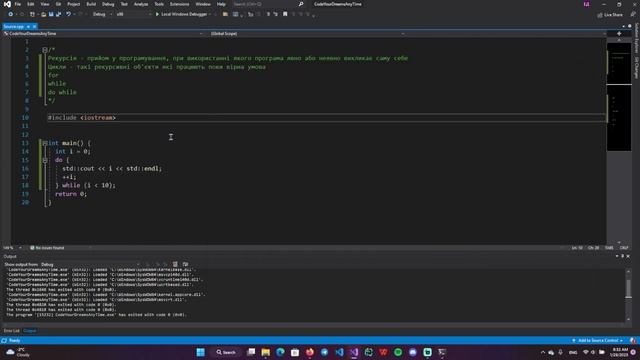Close the Output panel
Viewport: 640px width, 360px height.
point(628,256)
